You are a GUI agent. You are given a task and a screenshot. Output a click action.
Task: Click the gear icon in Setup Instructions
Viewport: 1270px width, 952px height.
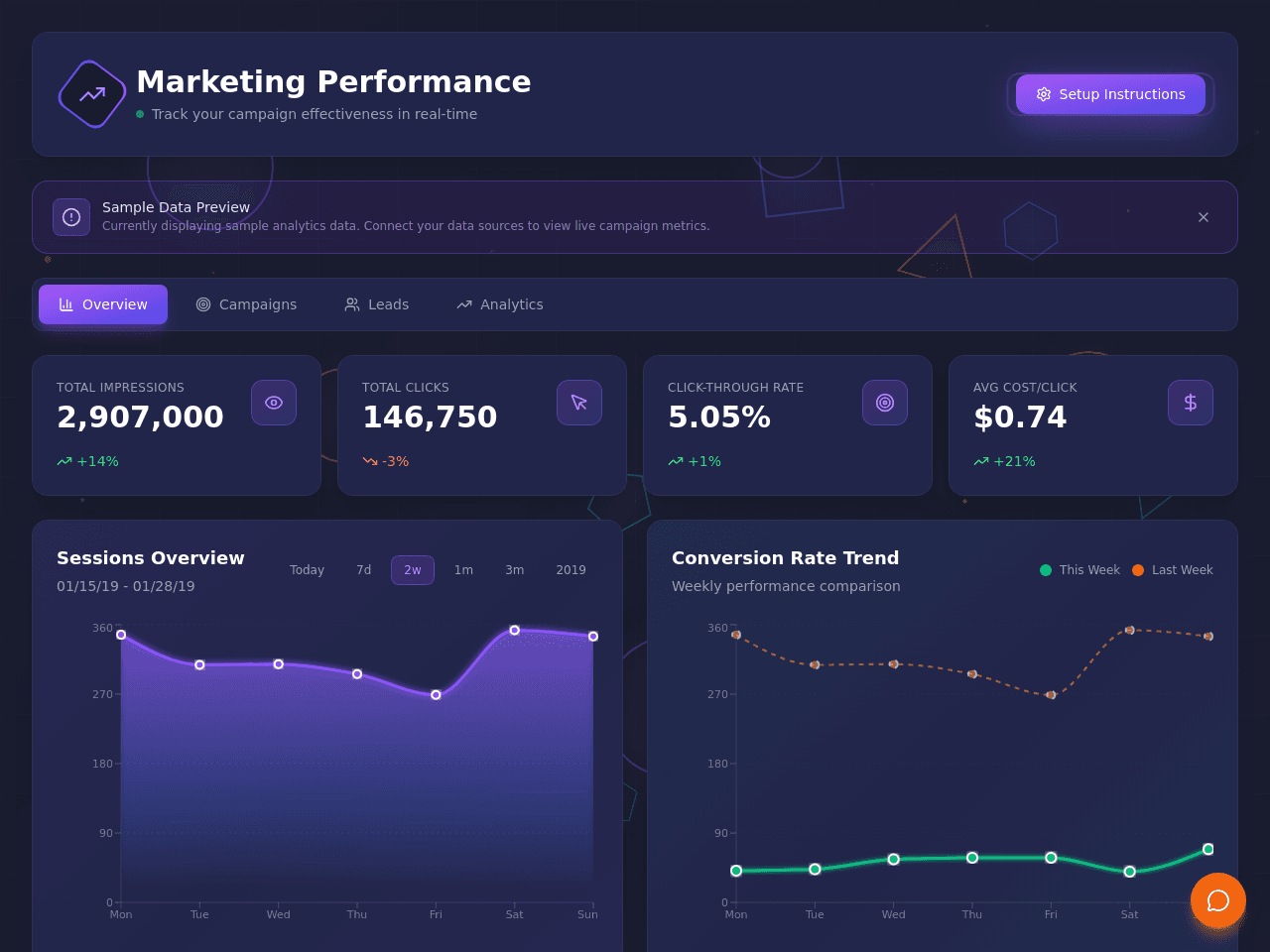tap(1044, 94)
